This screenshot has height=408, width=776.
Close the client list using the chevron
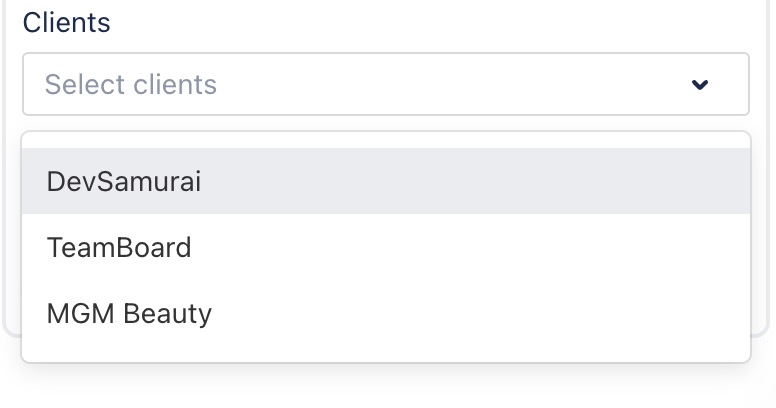click(x=700, y=85)
